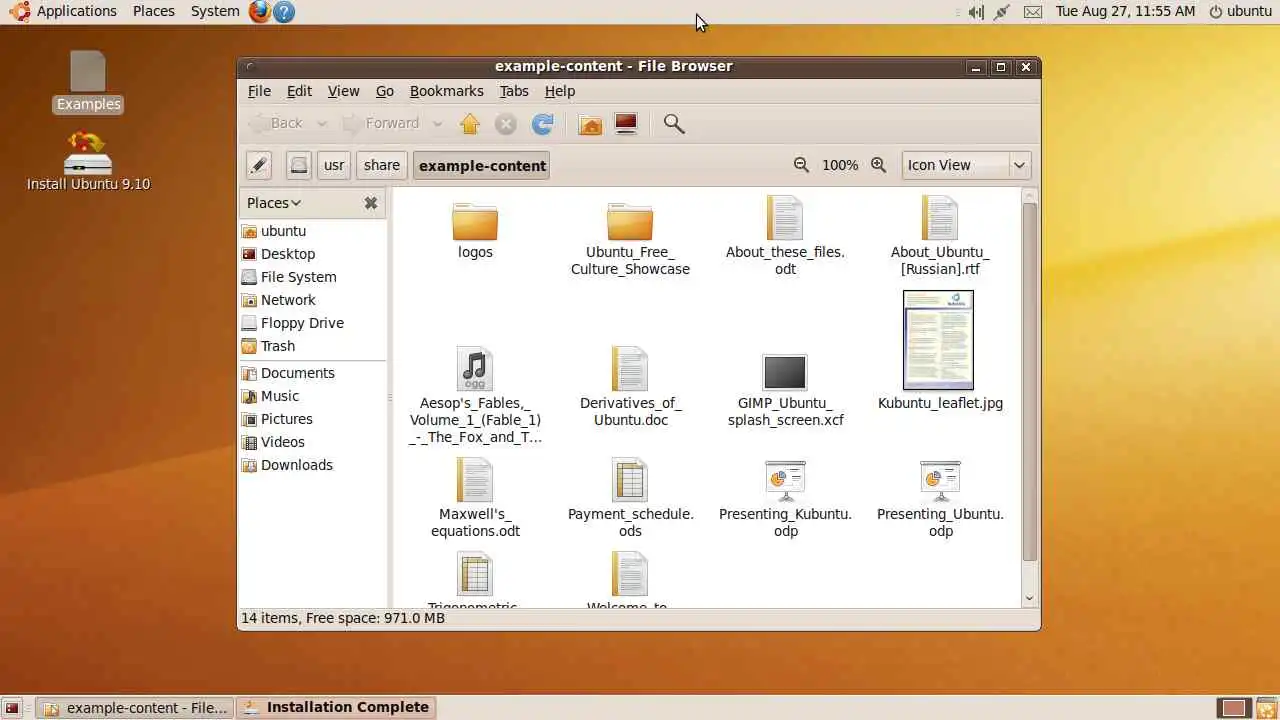This screenshot has width=1280, height=720.
Task: Select Maxwell's_equations.odt file icon
Action: pos(475,480)
